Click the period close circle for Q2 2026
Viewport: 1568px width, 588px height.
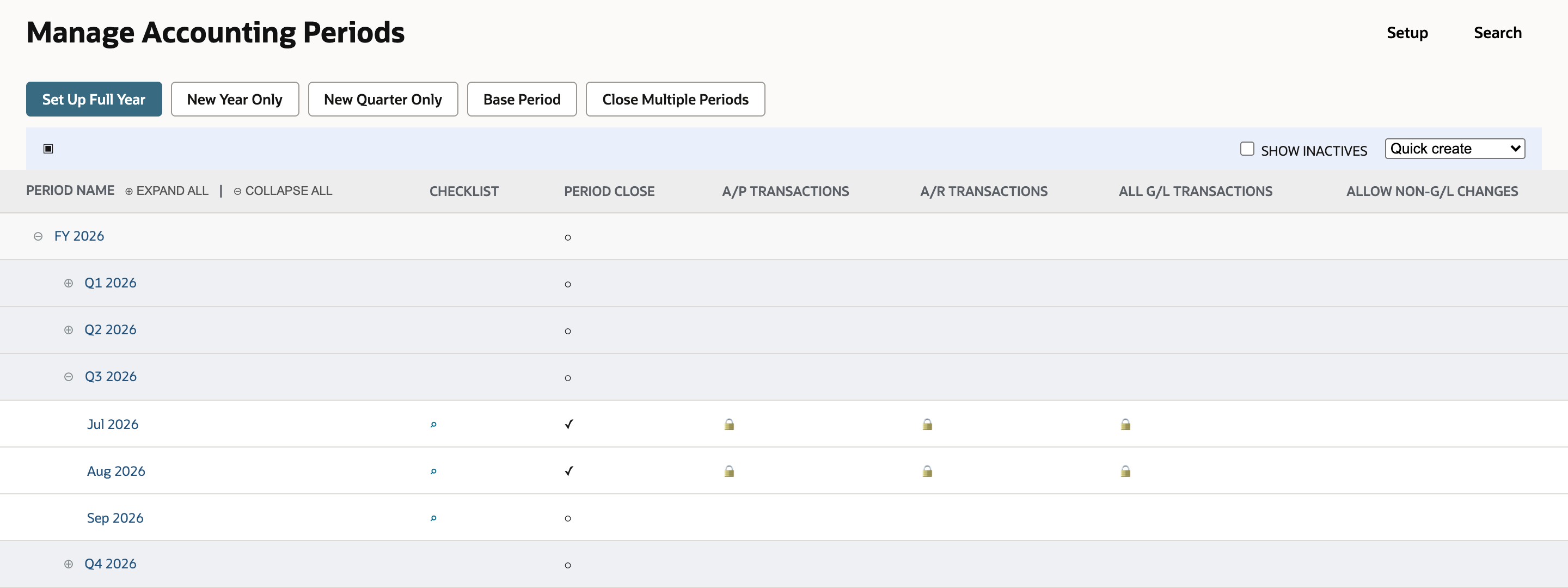(568, 331)
